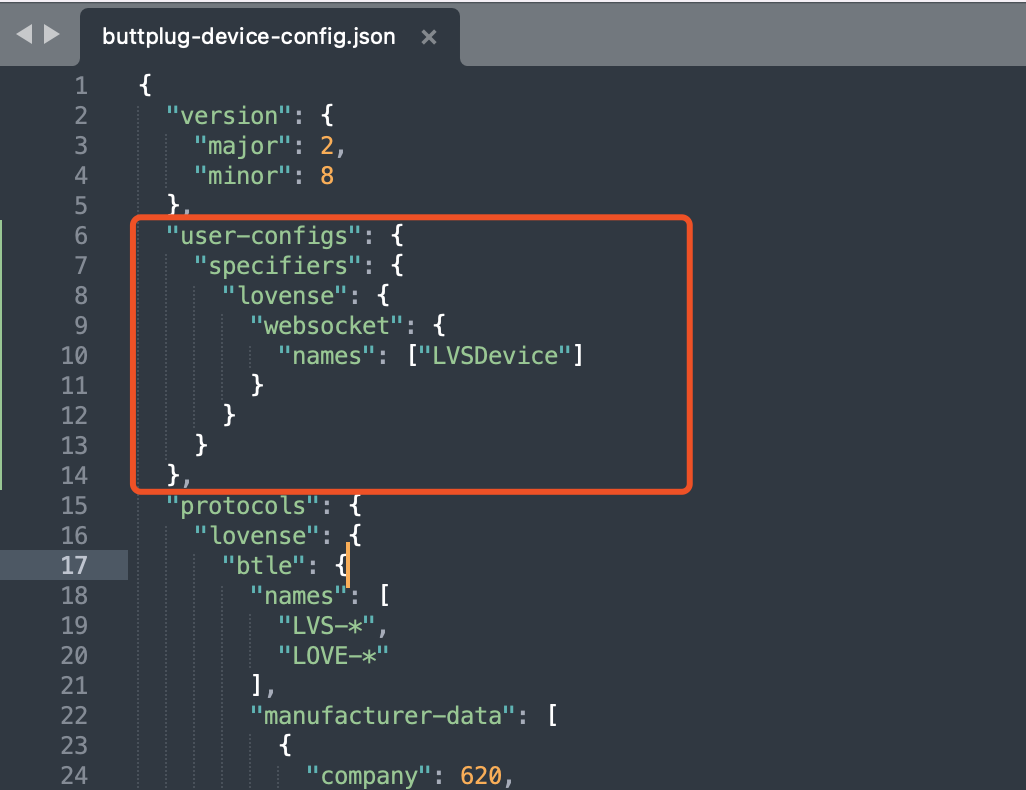Click the closing brace on line 13
Image resolution: width=1026 pixels, height=790 pixels.
pyautogui.click(x=201, y=446)
